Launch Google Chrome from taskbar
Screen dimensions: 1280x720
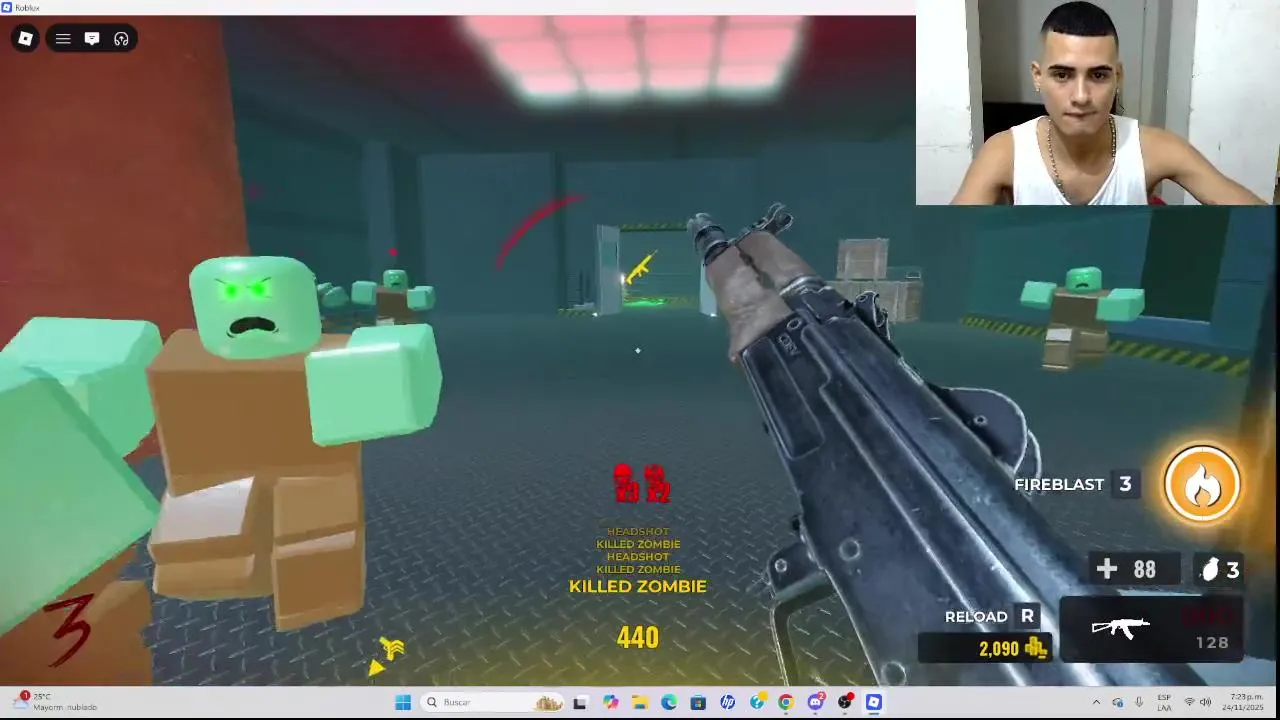[786, 702]
